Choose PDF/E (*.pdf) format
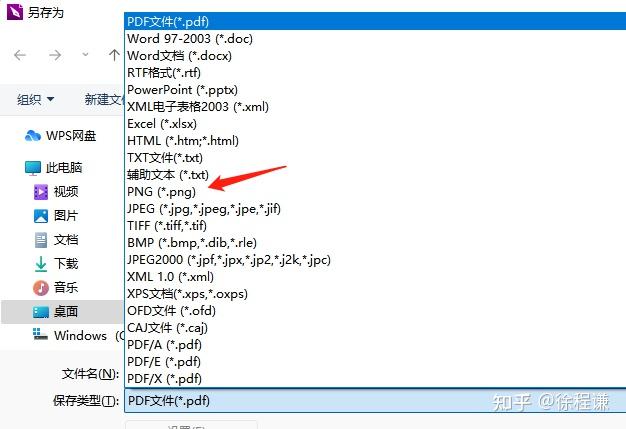The width and height of the screenshot is (626, 429). [x=375, y=362]
